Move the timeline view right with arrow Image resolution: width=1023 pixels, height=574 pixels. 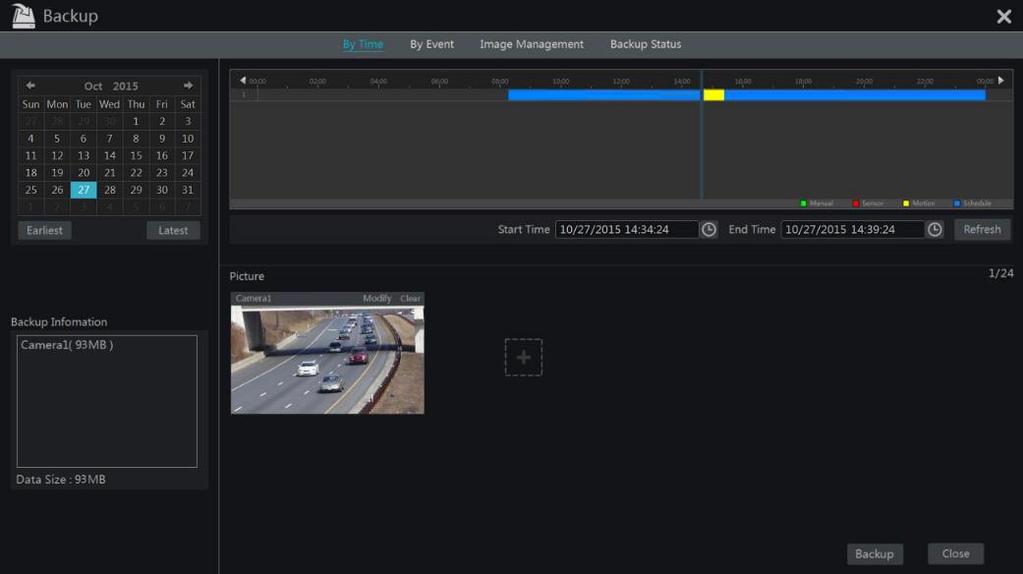tap(1001, 80)
